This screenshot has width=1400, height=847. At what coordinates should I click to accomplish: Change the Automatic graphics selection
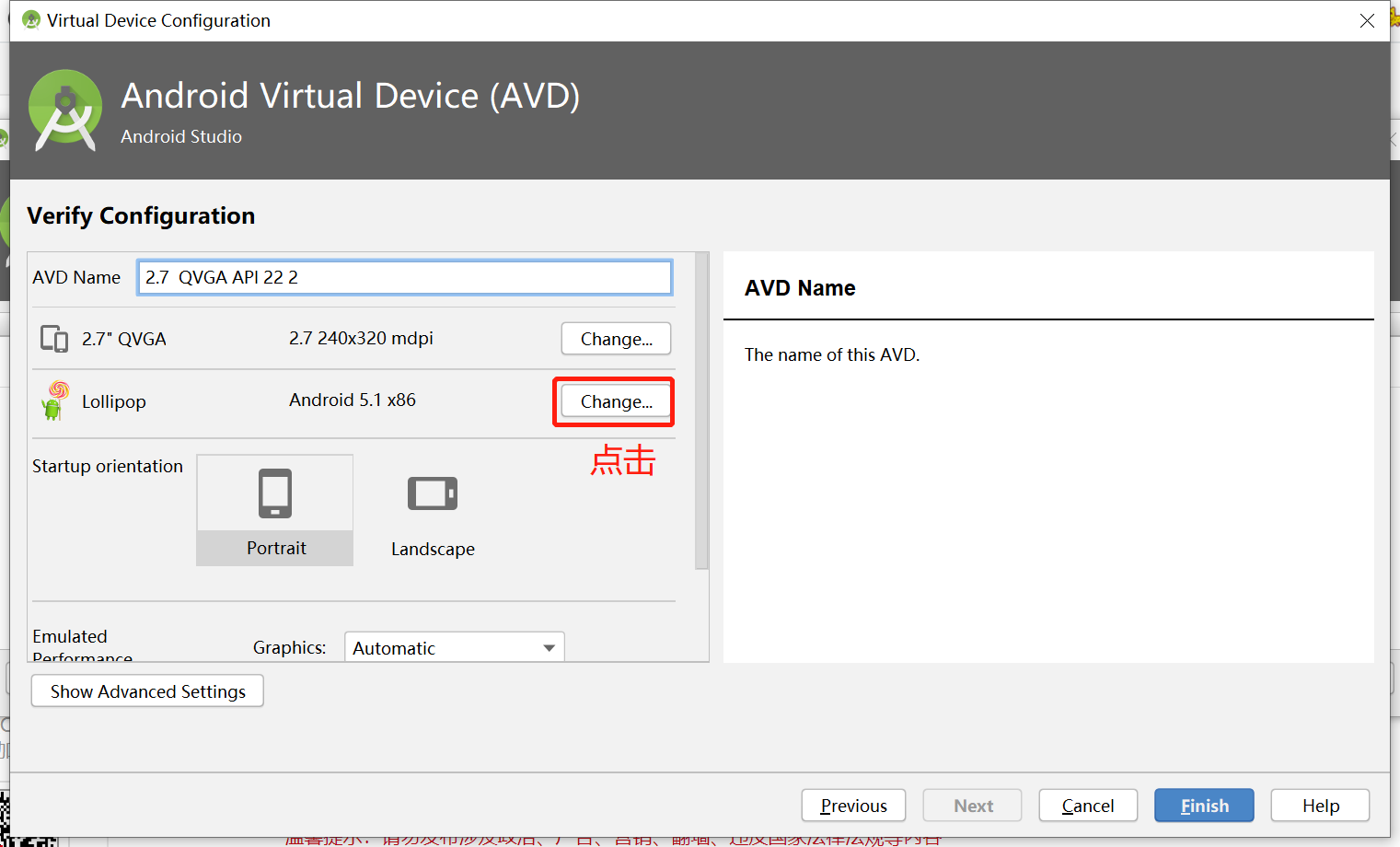[442, 647]
